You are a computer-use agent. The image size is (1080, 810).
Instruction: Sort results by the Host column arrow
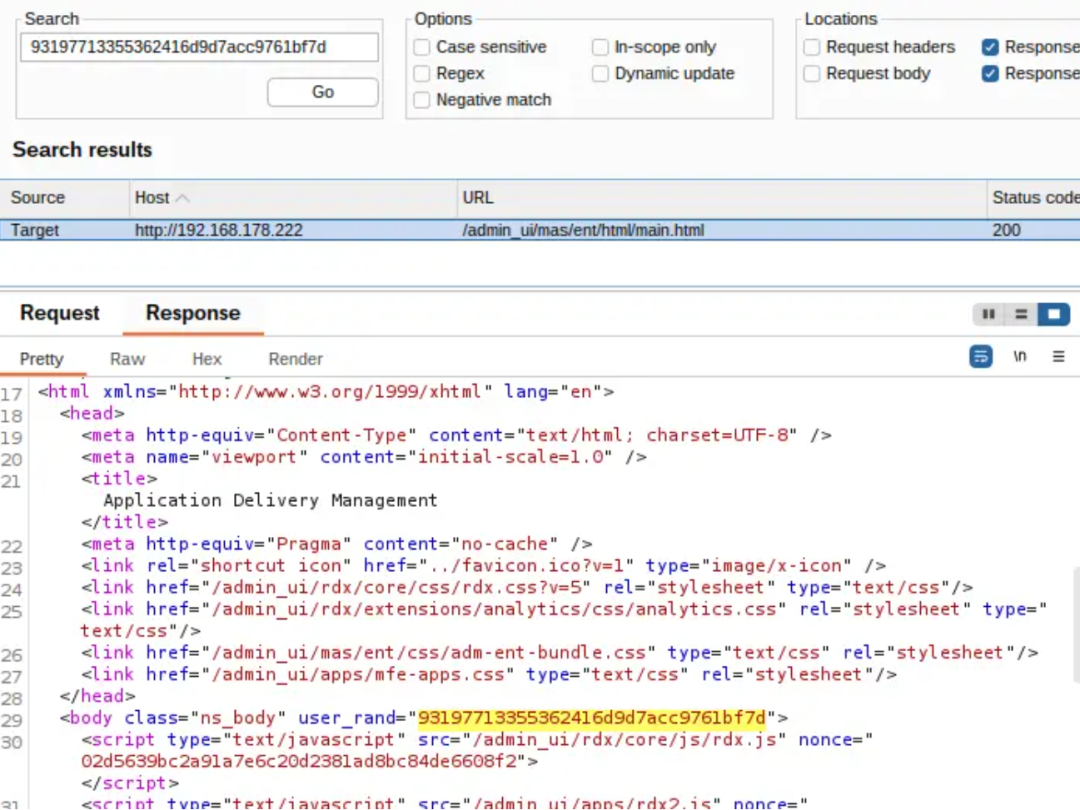183,198
